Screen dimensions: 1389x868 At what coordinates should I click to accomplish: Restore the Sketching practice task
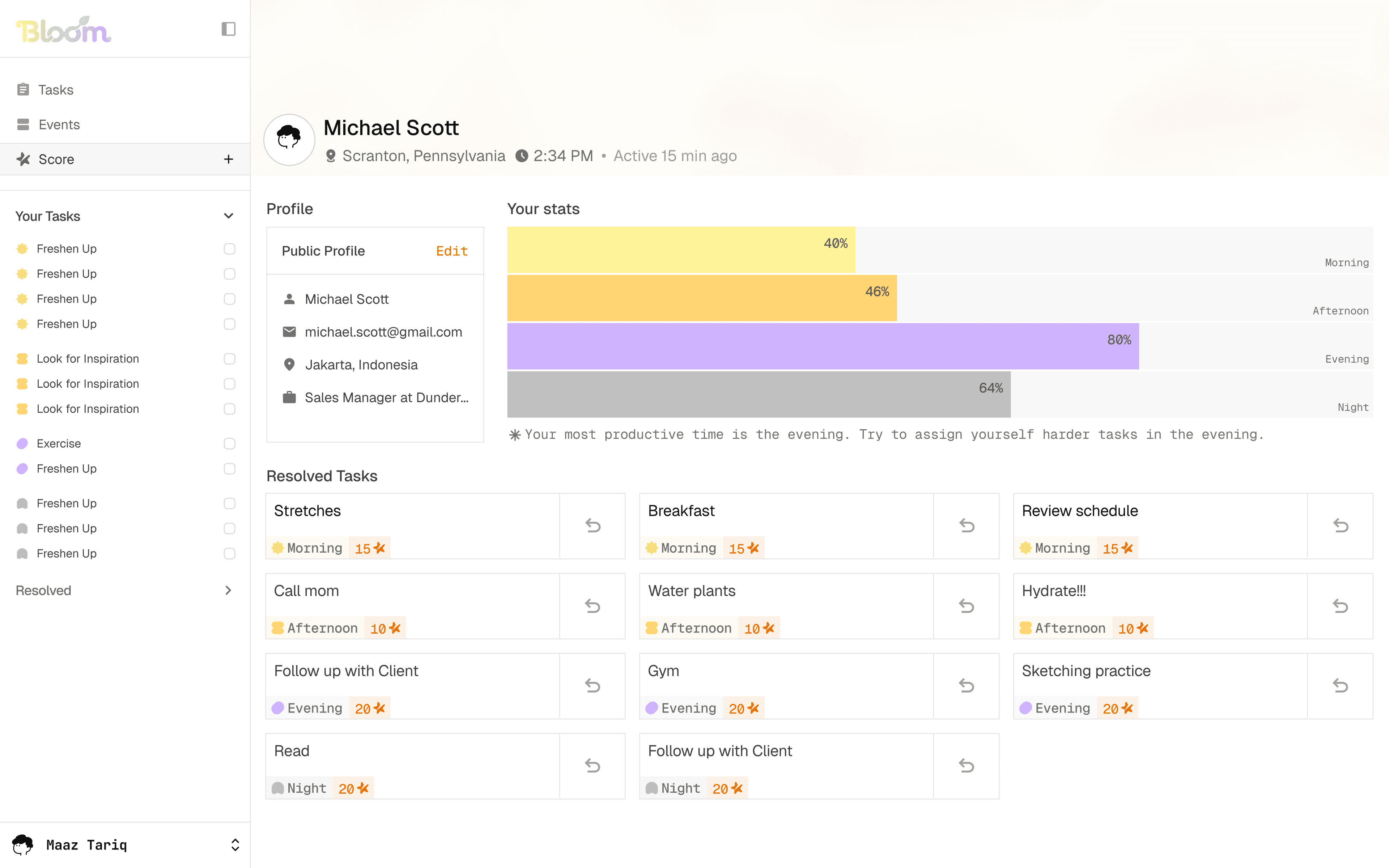[1340, 685]
